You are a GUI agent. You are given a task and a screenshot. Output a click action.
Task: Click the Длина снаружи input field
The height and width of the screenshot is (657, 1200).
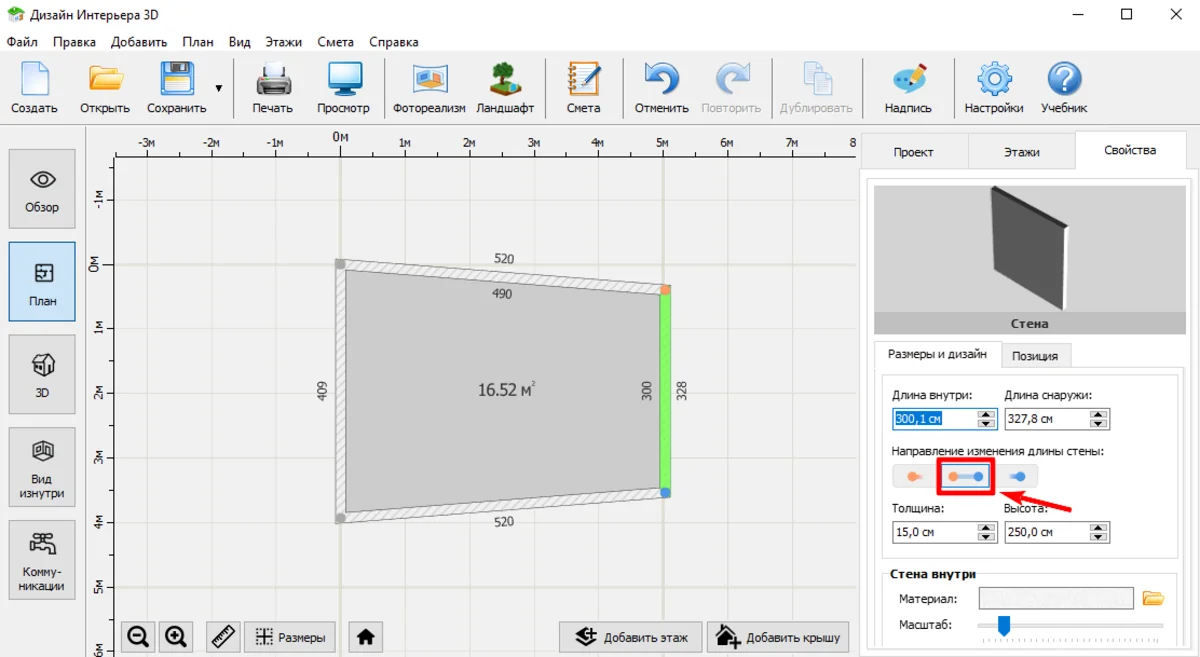point(1046,419)
